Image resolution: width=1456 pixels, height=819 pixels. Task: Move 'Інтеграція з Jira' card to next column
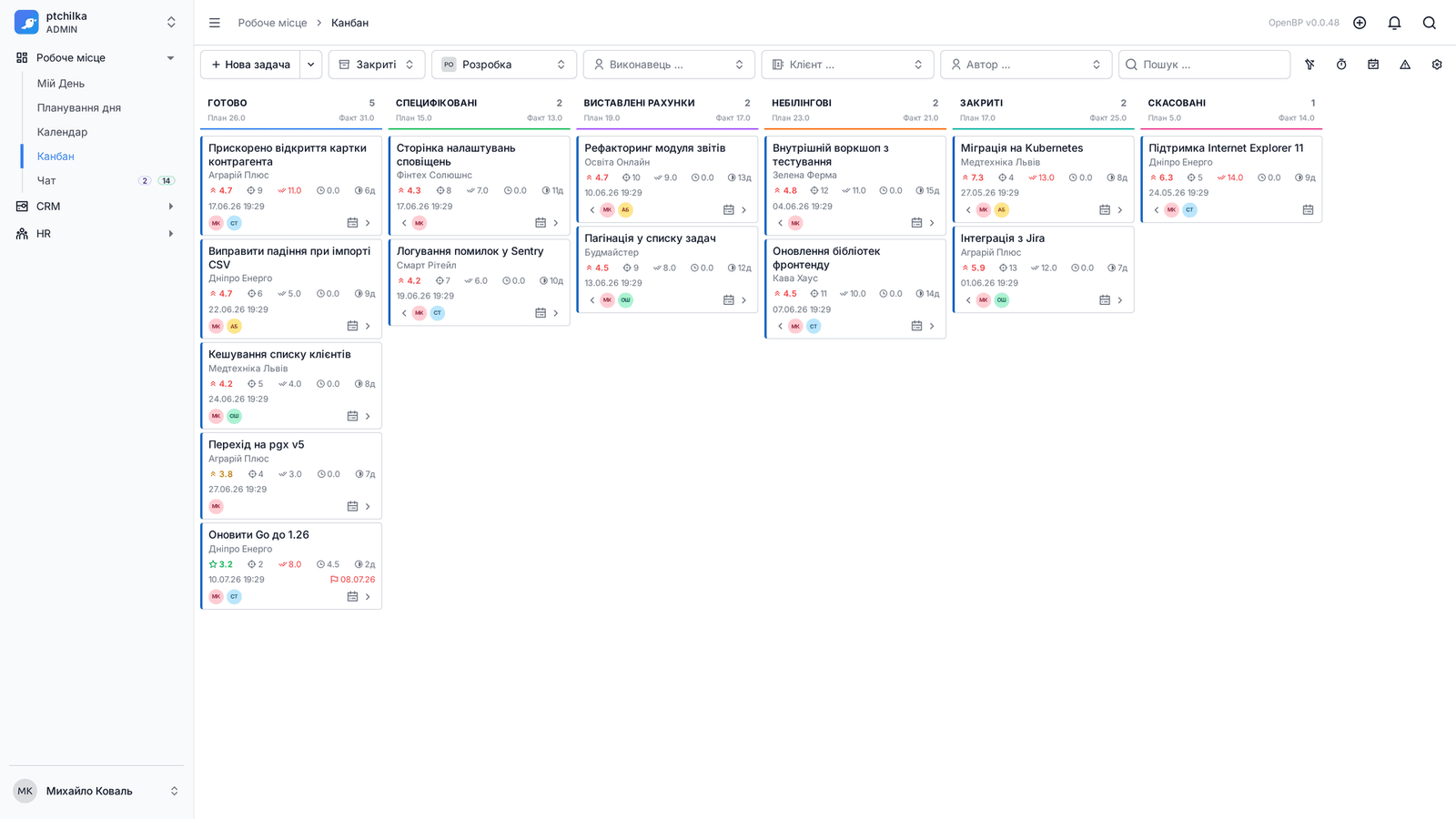tap(1120, 300)
